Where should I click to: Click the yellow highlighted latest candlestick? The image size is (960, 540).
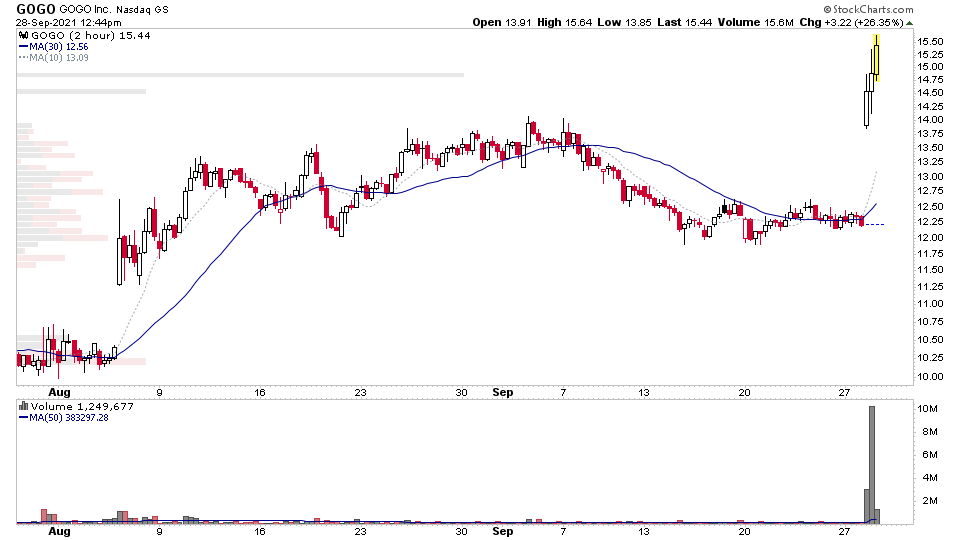(877, 58)
